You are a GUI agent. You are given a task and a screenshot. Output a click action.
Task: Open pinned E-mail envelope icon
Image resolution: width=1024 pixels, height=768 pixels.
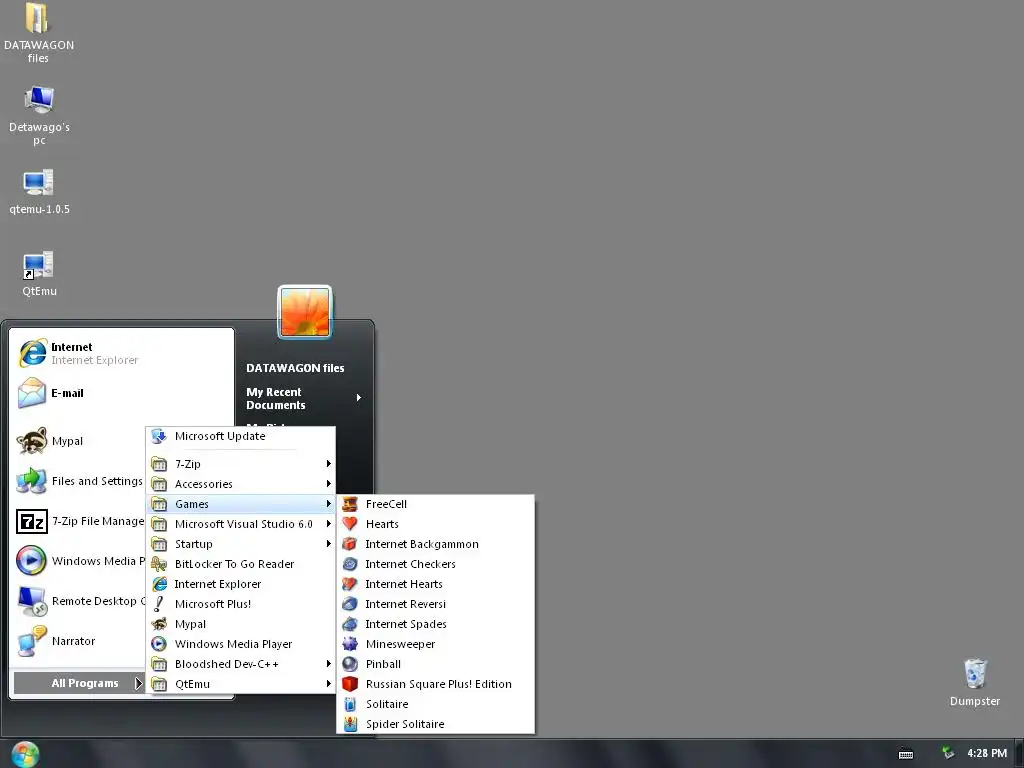[31, 393]
